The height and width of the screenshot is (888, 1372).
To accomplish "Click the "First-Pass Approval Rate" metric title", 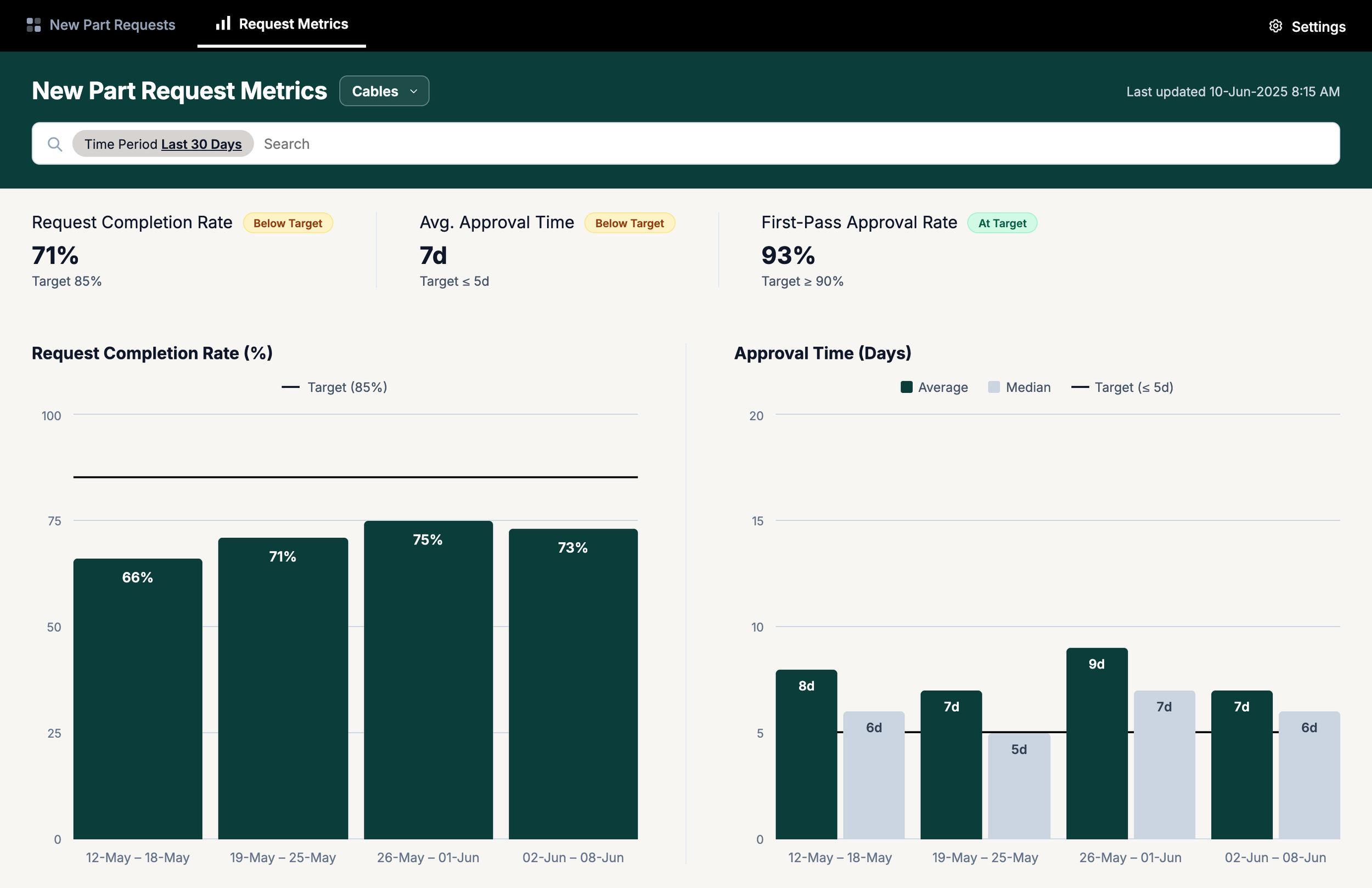I will click(x=859, y=223).
